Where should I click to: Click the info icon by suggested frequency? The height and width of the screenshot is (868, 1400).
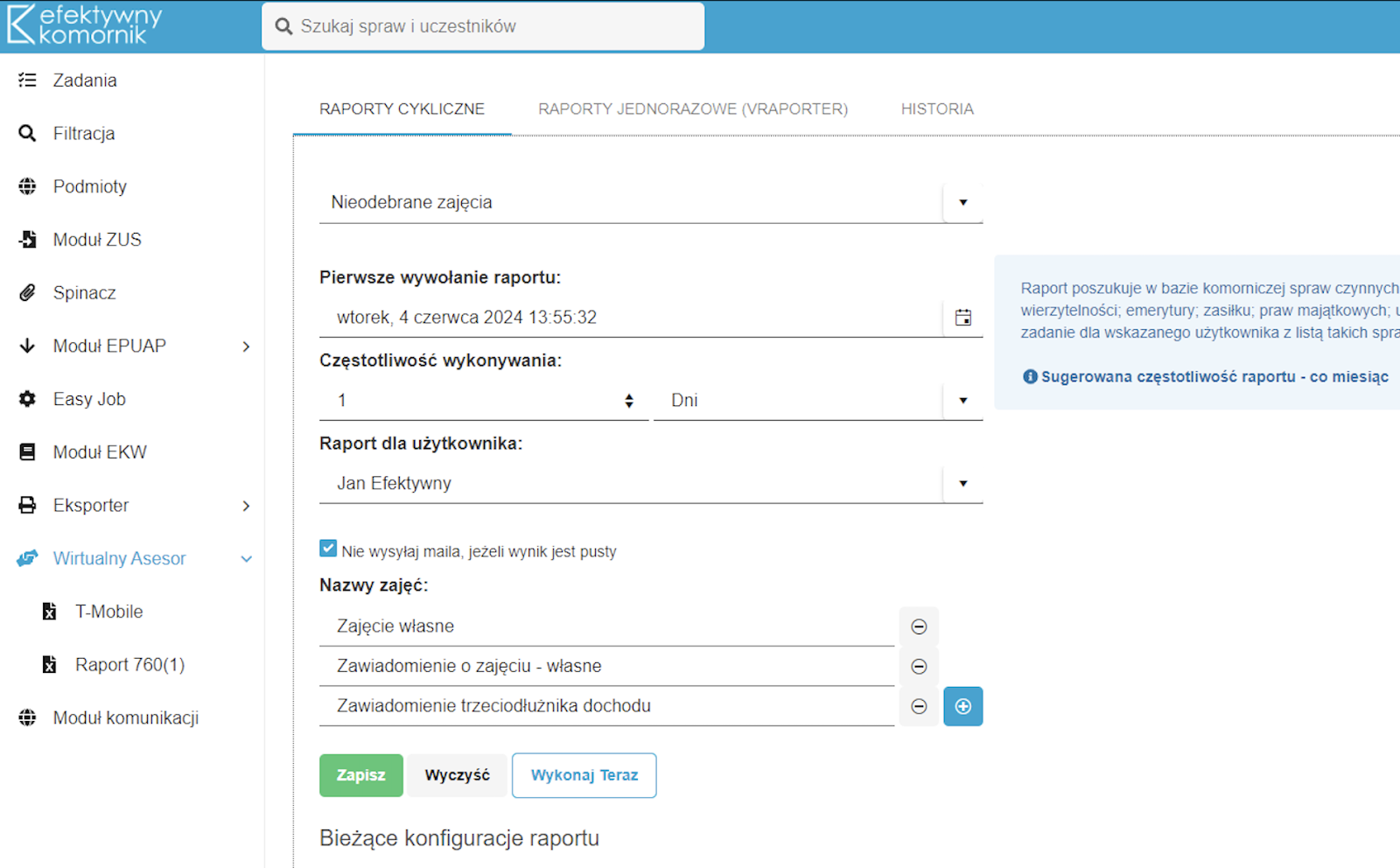(x=1030, y=376)
